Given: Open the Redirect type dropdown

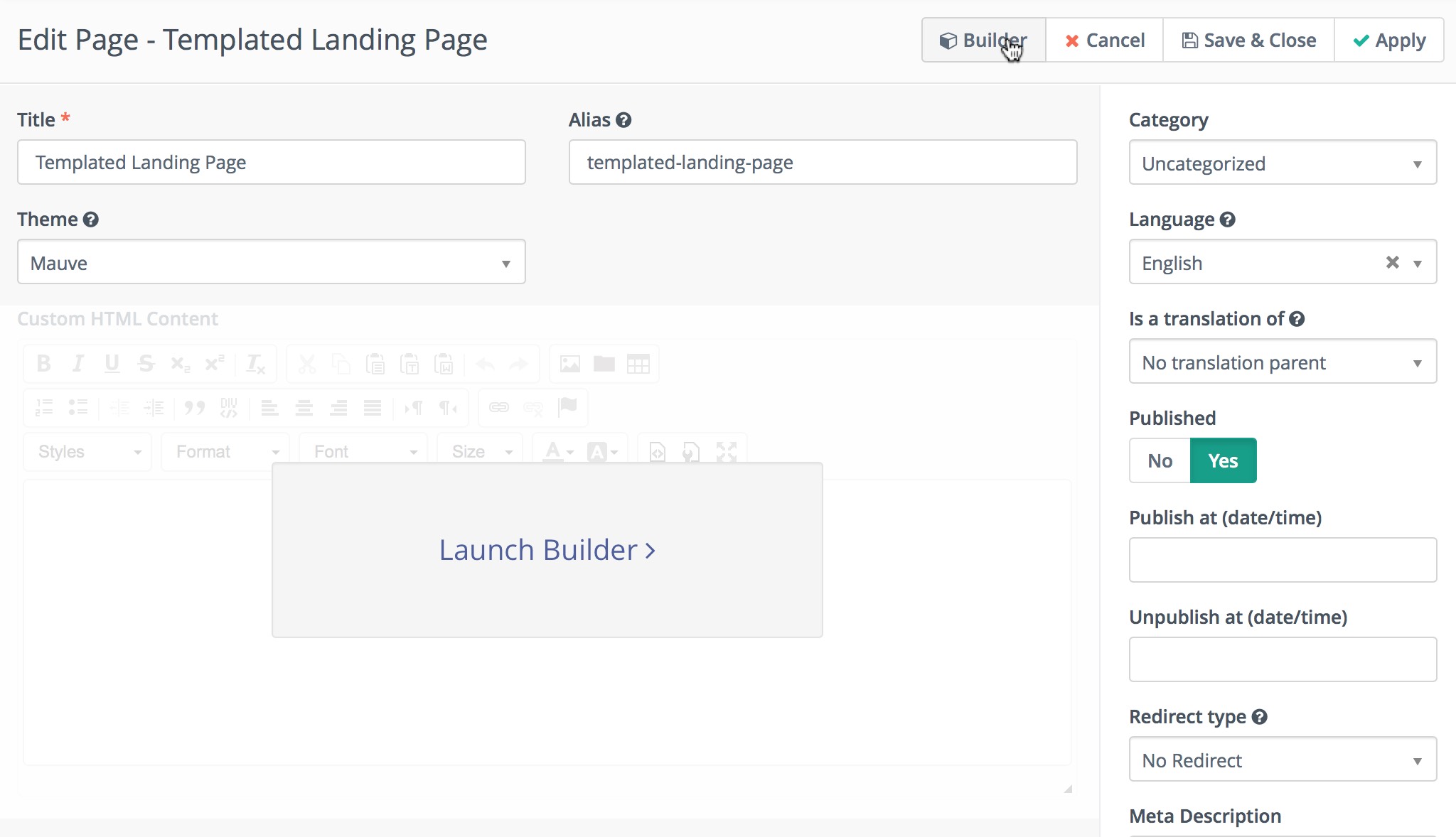Looking at the screenshot, I should pyautogui.click(x=1282, y=760).
